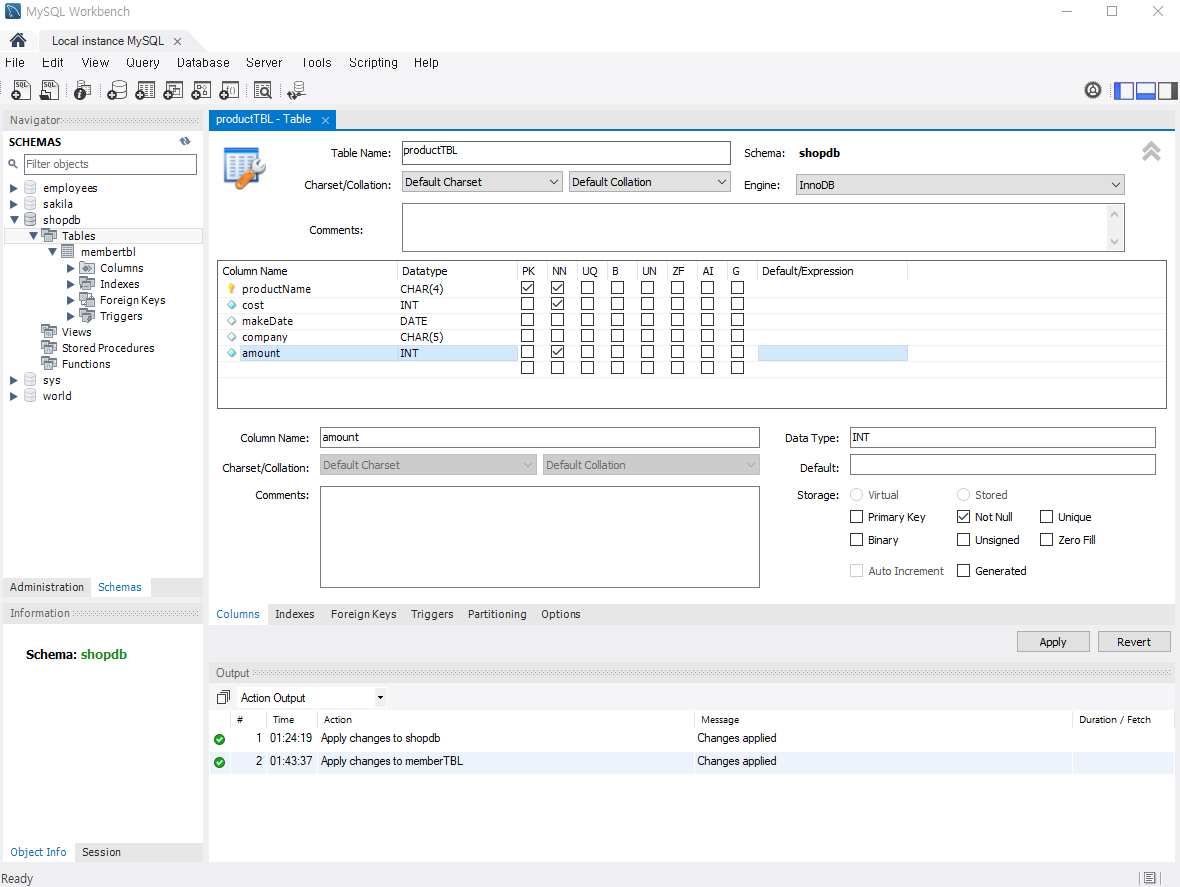Open the Query menu
The width and height of the screenshot is (1180, 887).
pos(142,63)
